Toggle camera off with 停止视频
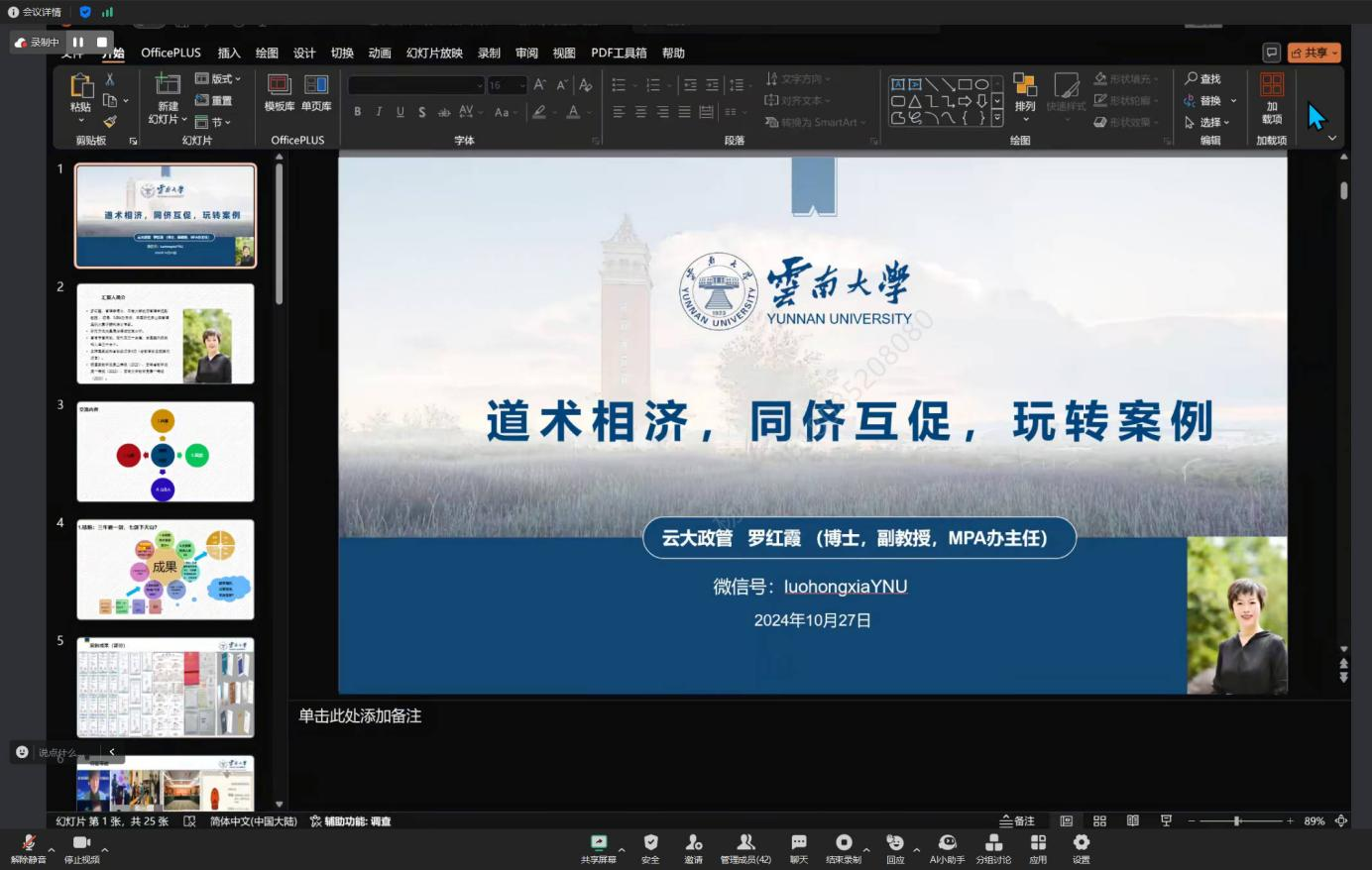 [81, 847]
